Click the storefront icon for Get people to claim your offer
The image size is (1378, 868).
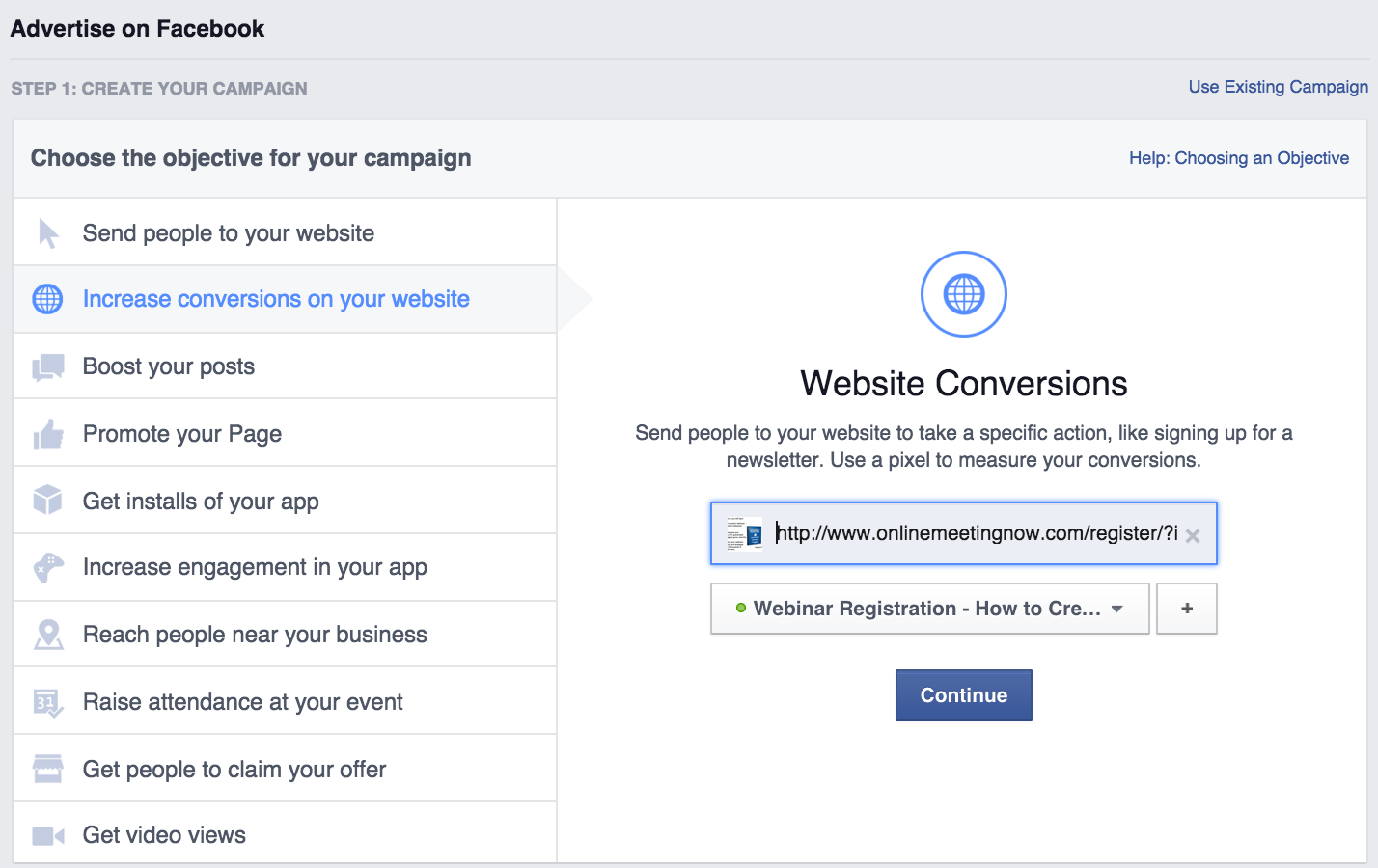click(47, 769)
